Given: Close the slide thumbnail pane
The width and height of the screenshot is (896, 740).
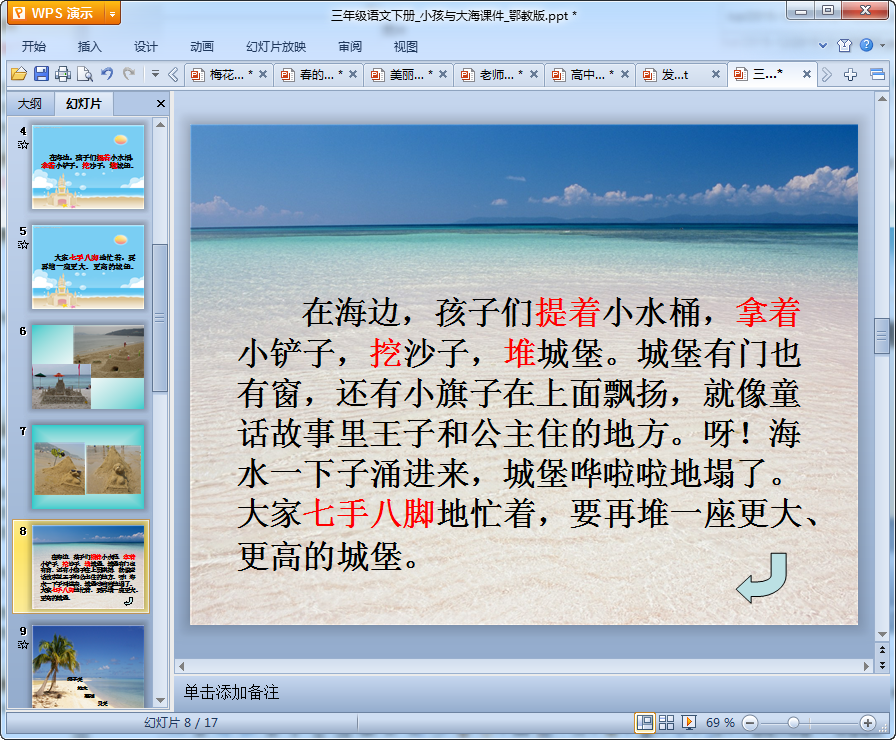Looking at the screenshot, I should [x=161, y=103].
